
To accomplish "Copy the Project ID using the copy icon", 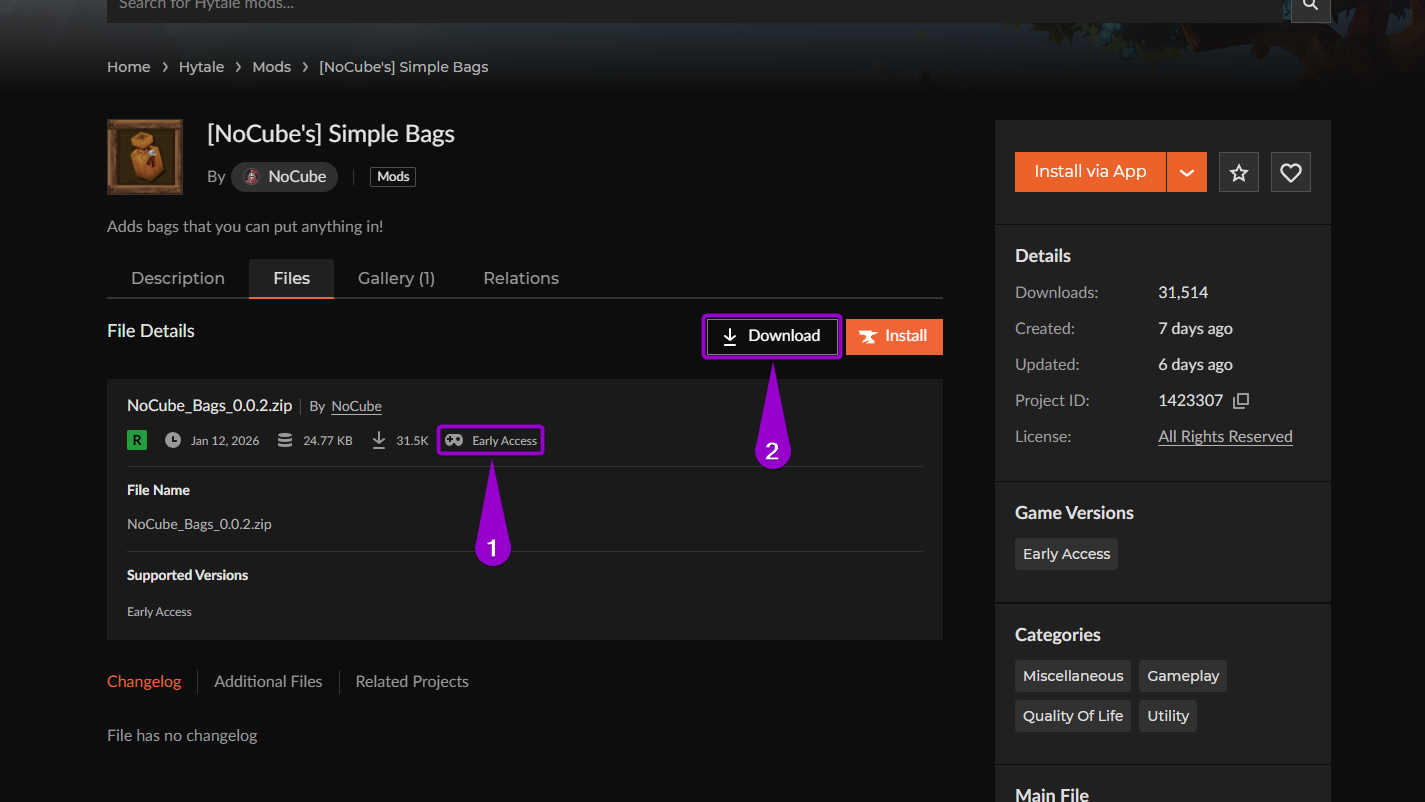I will pyautogui.click(x=1240, y=400).
